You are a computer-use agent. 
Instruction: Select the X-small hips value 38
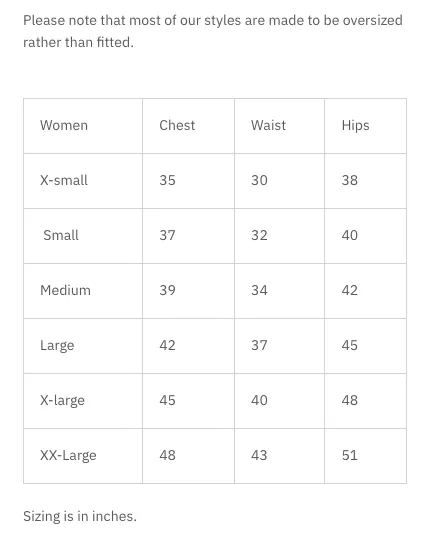(349, 180)
